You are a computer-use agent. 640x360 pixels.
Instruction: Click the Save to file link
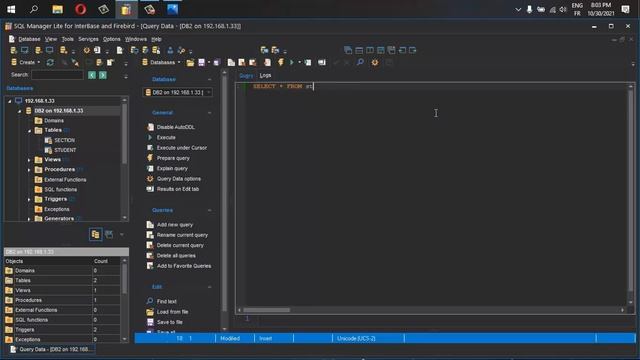[x=169, y=322]
